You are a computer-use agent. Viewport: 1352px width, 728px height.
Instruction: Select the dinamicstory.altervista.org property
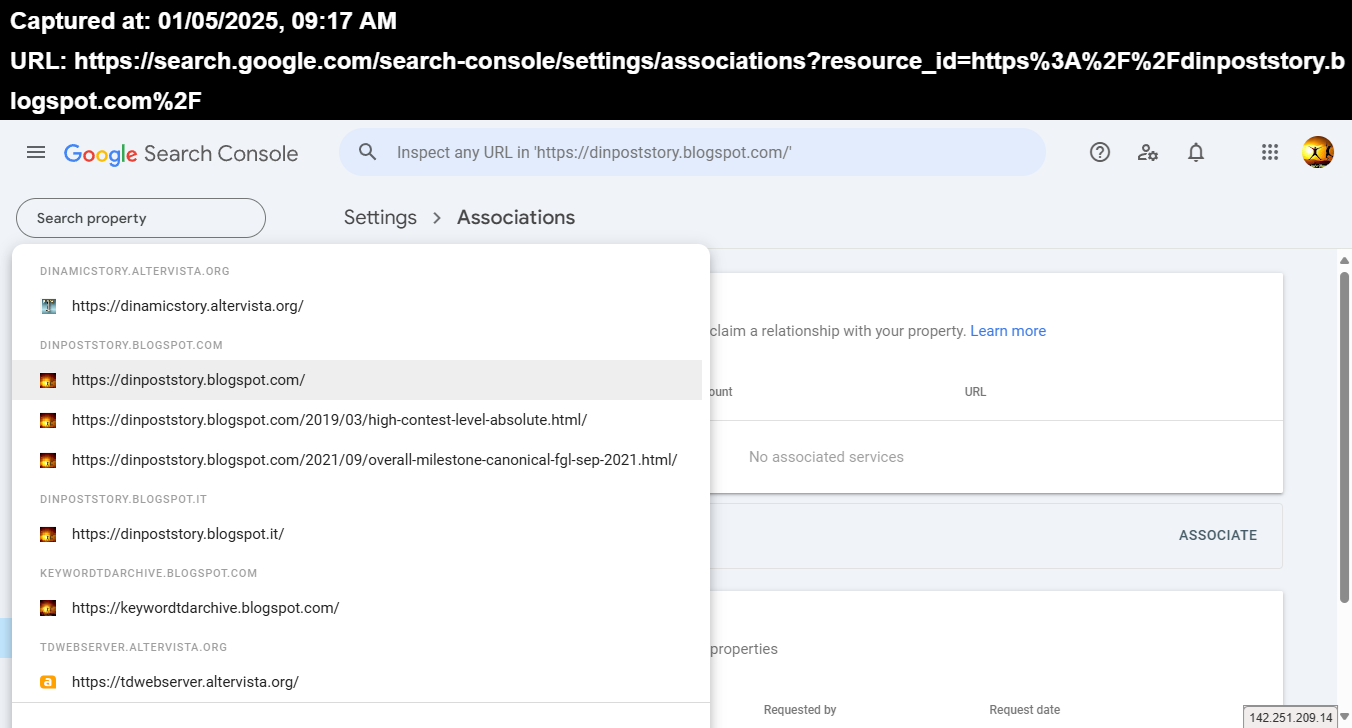tap(188, 306)
